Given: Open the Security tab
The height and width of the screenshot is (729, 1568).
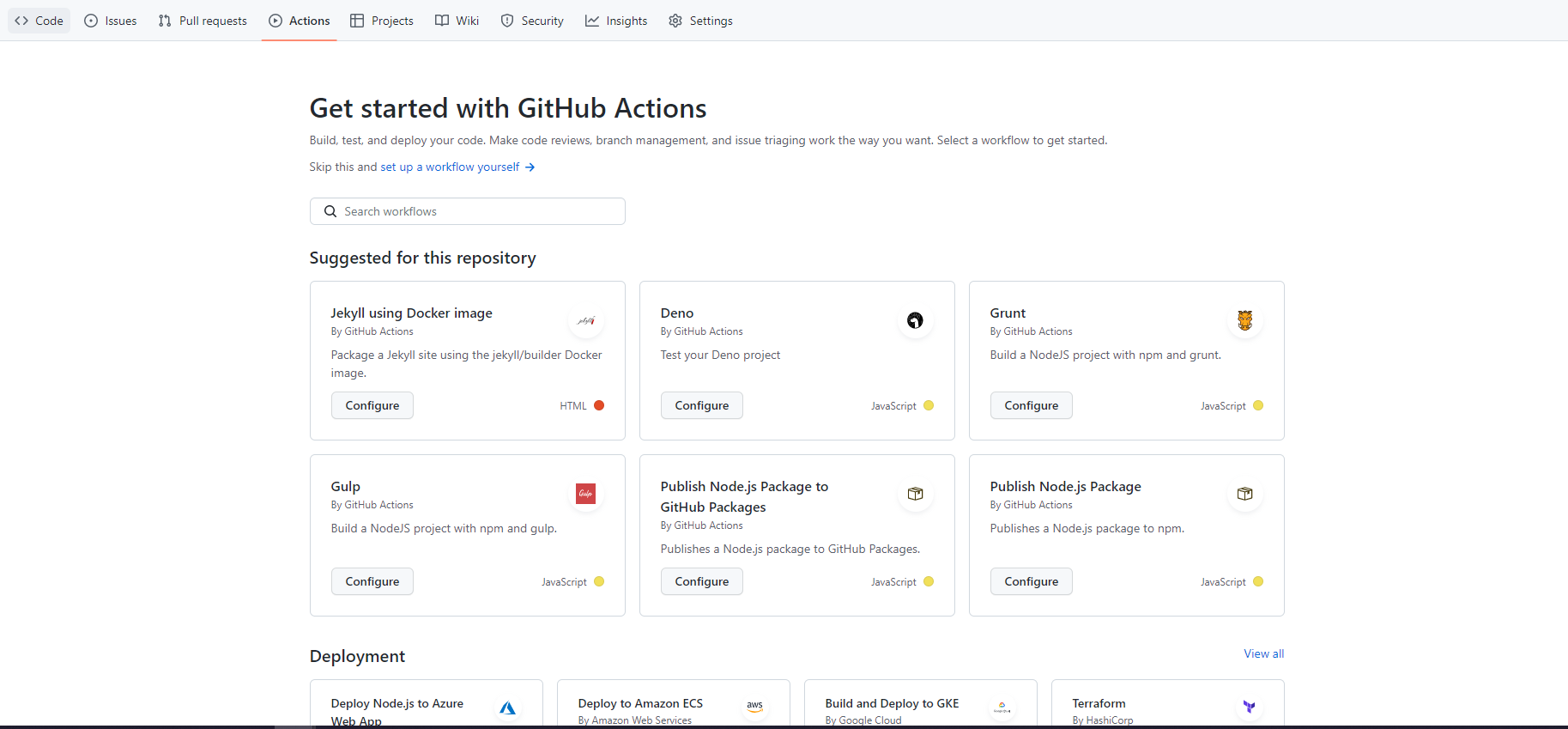Looking at the screenshot, I should pyautogui.click(x=532, y=21).
